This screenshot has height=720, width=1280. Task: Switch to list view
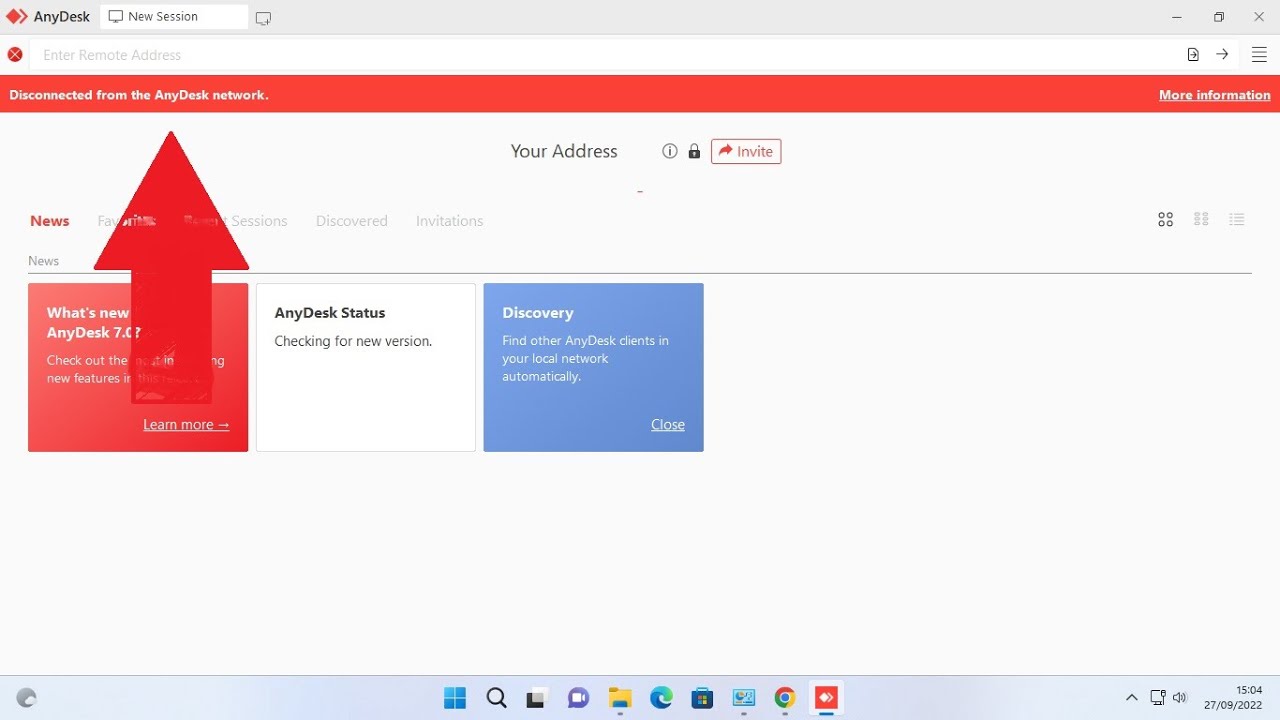(x=1237, y=220)
